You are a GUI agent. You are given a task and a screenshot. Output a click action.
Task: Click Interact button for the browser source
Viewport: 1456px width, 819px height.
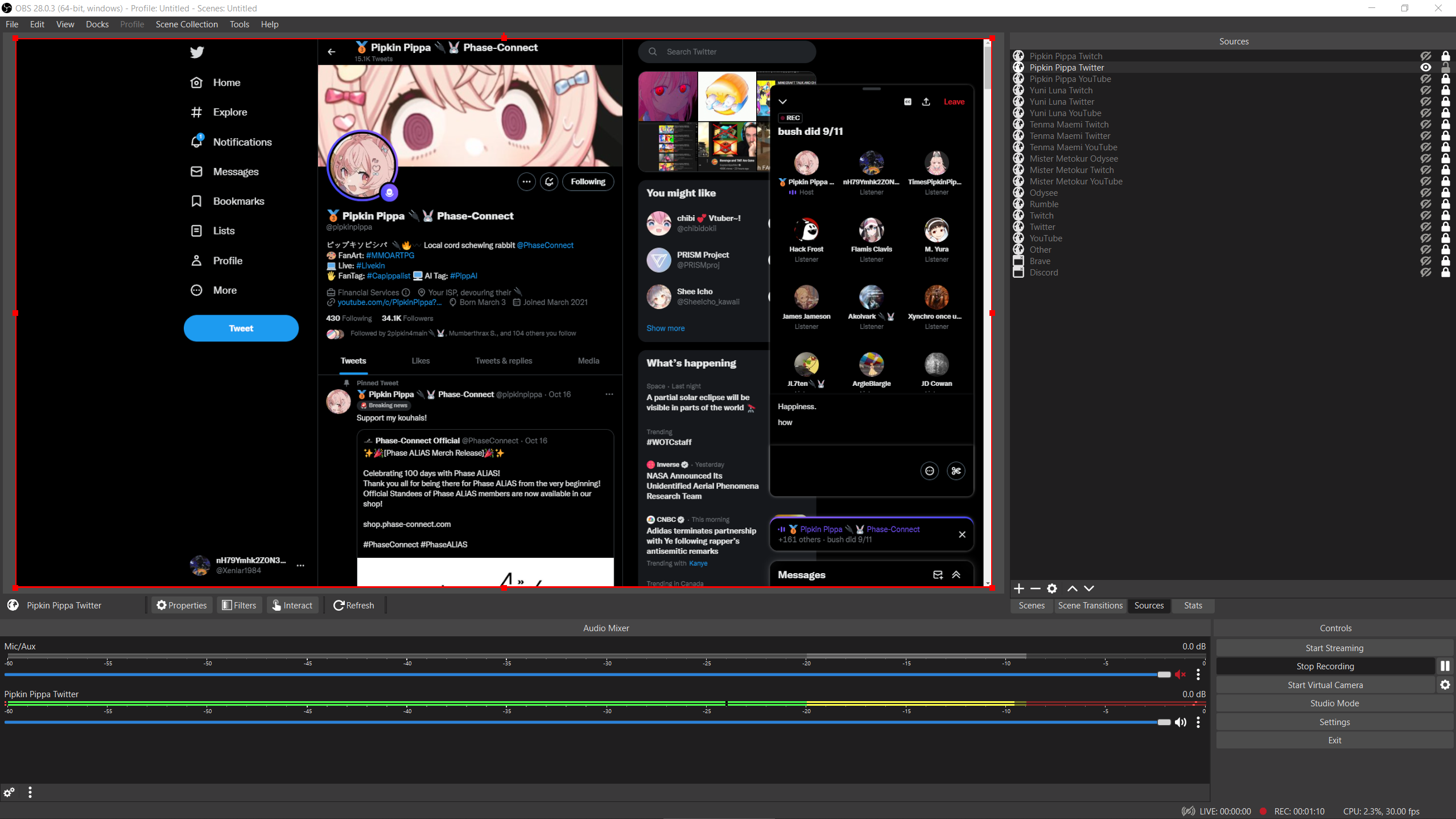click(292, 606)
